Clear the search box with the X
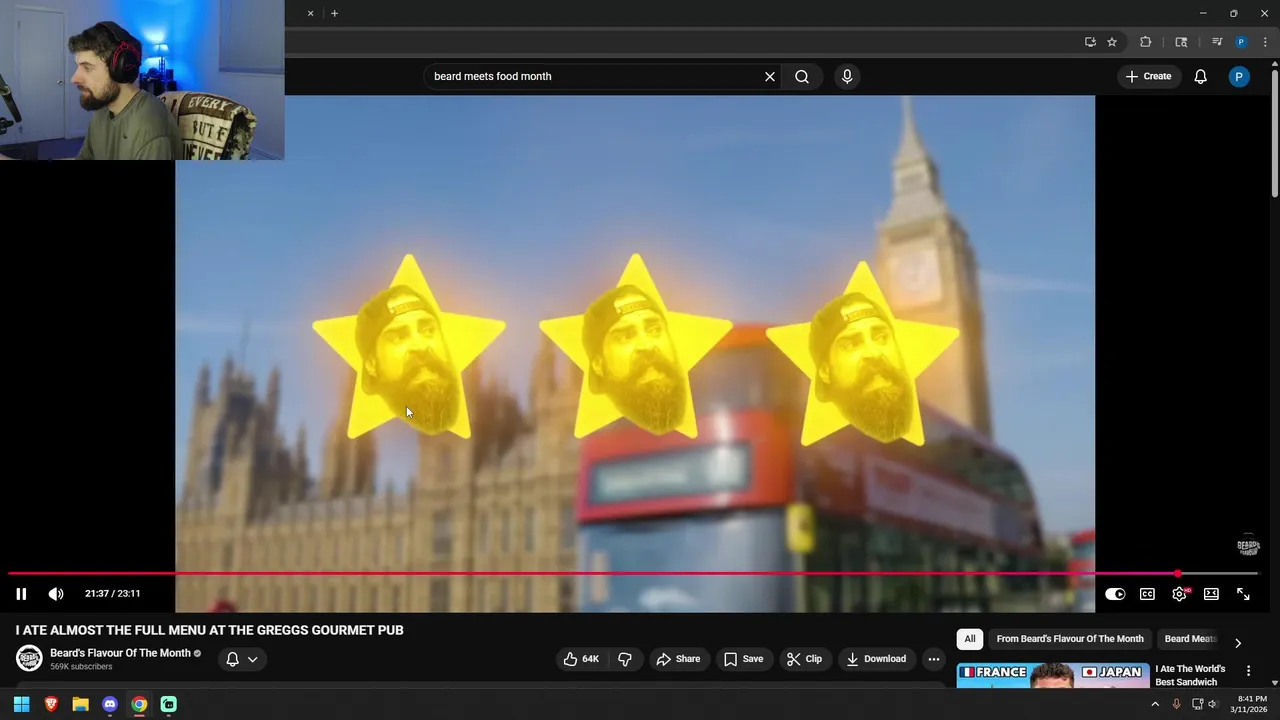 point(770,76)
